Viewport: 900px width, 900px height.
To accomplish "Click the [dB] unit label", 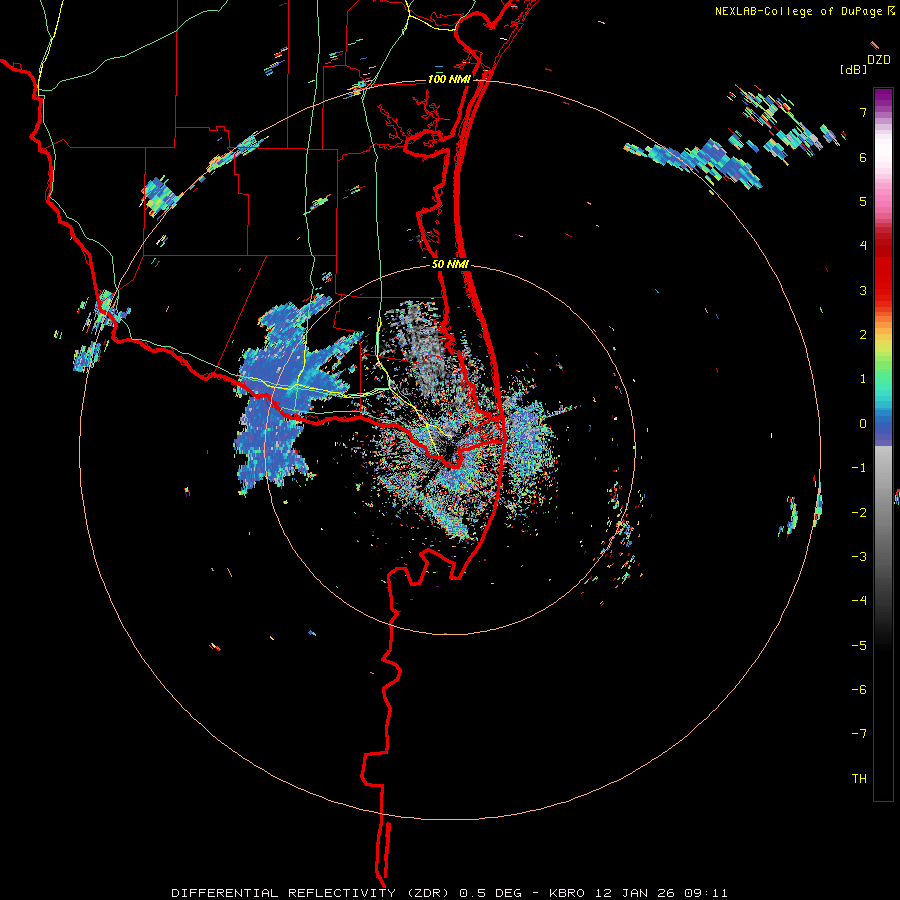I will 854,70.
